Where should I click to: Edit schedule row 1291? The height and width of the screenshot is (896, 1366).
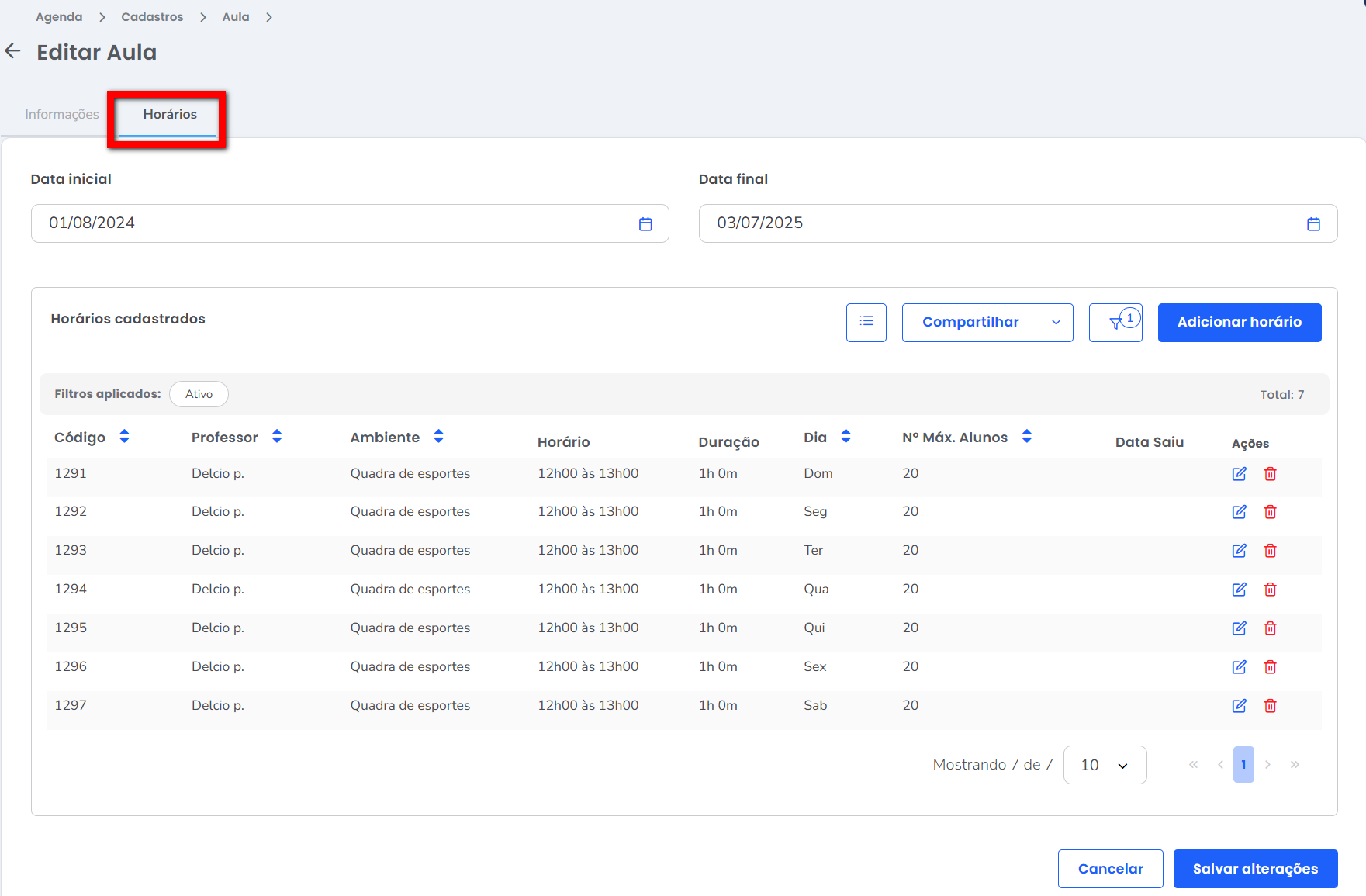(1240, 474)
